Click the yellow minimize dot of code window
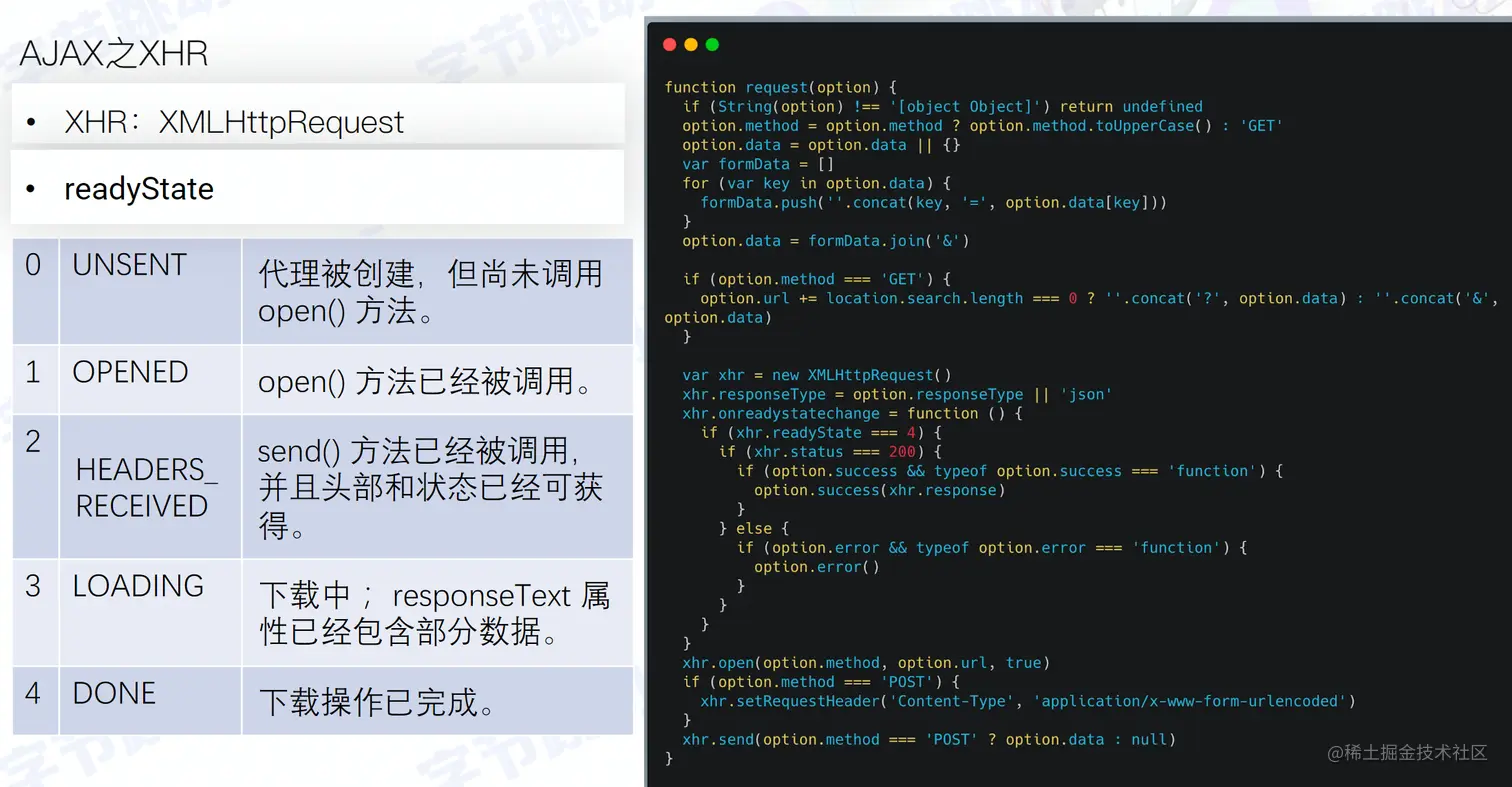1512x787 pixels. tap(691, 44)
